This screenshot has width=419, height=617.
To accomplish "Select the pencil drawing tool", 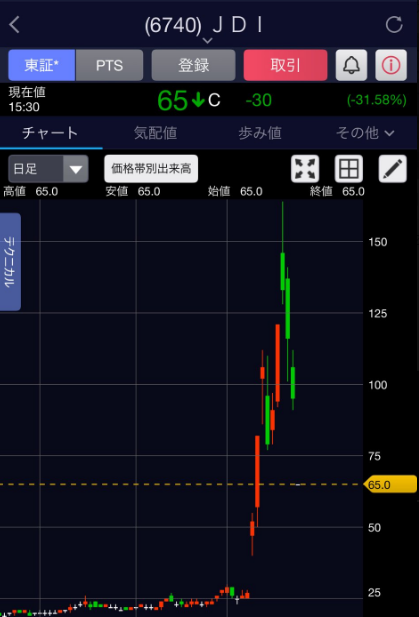I will point(393,169).
